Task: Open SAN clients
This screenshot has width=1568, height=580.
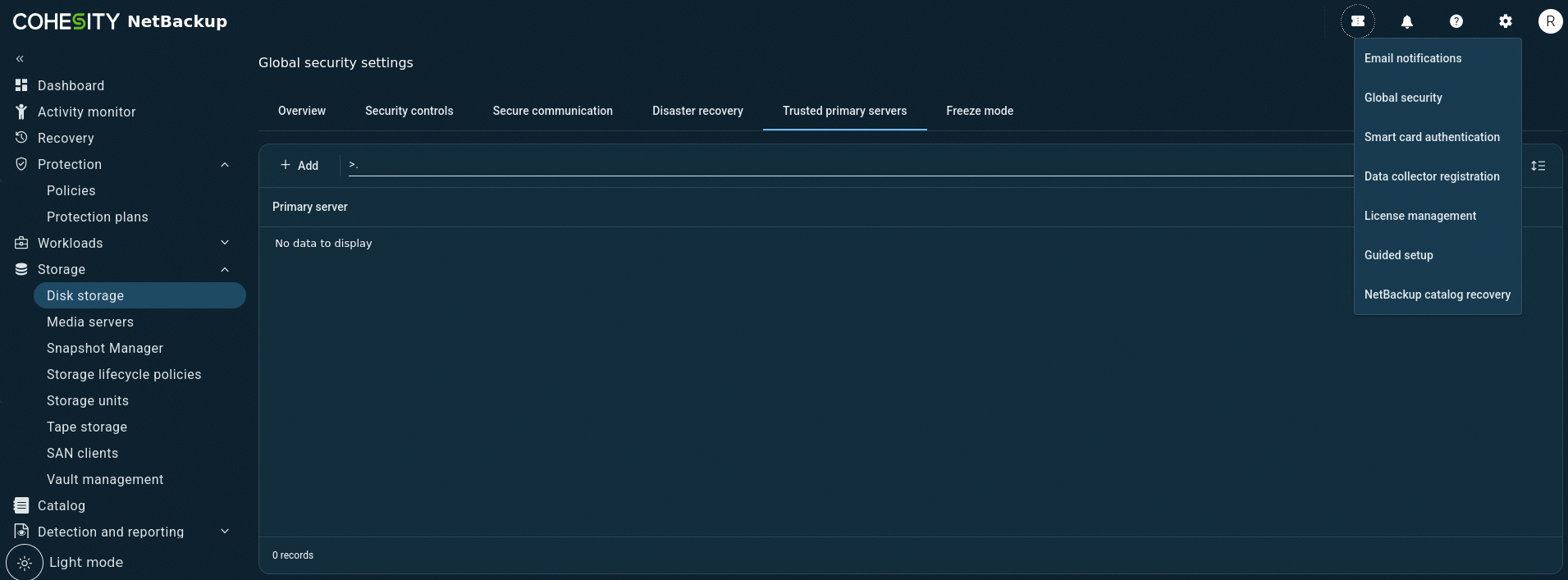Action: click(83, 453)
